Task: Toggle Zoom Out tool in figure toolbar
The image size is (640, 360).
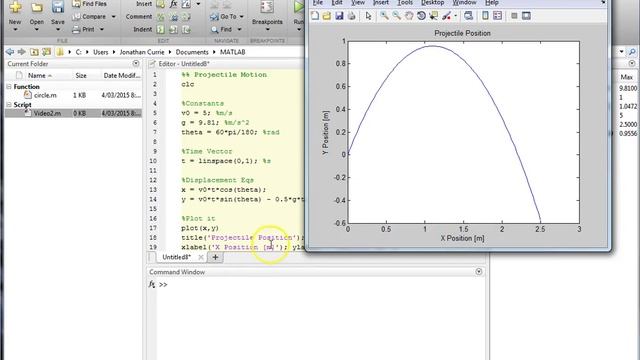Action: point(396,16)
